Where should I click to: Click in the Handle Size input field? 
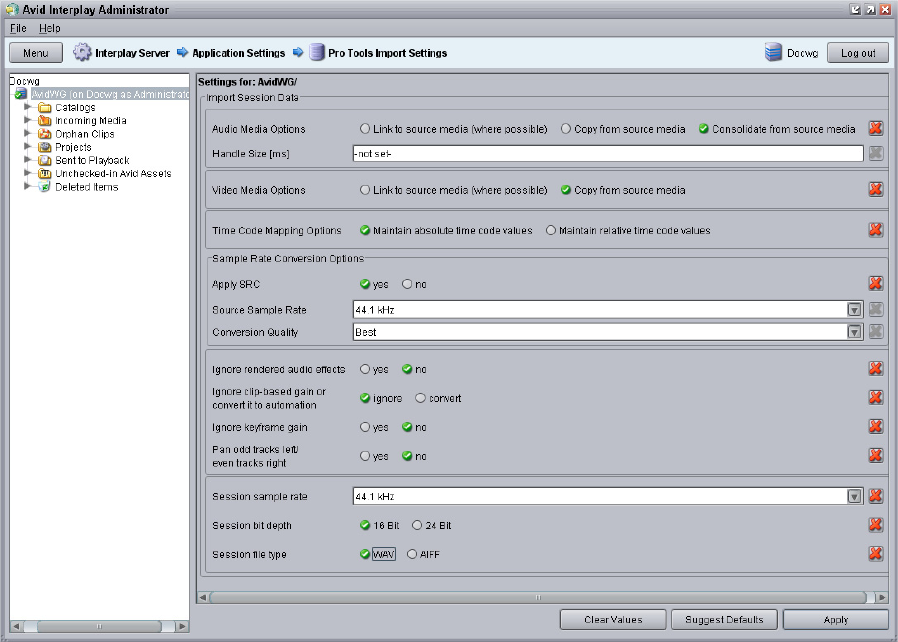(x=608, y=153)
